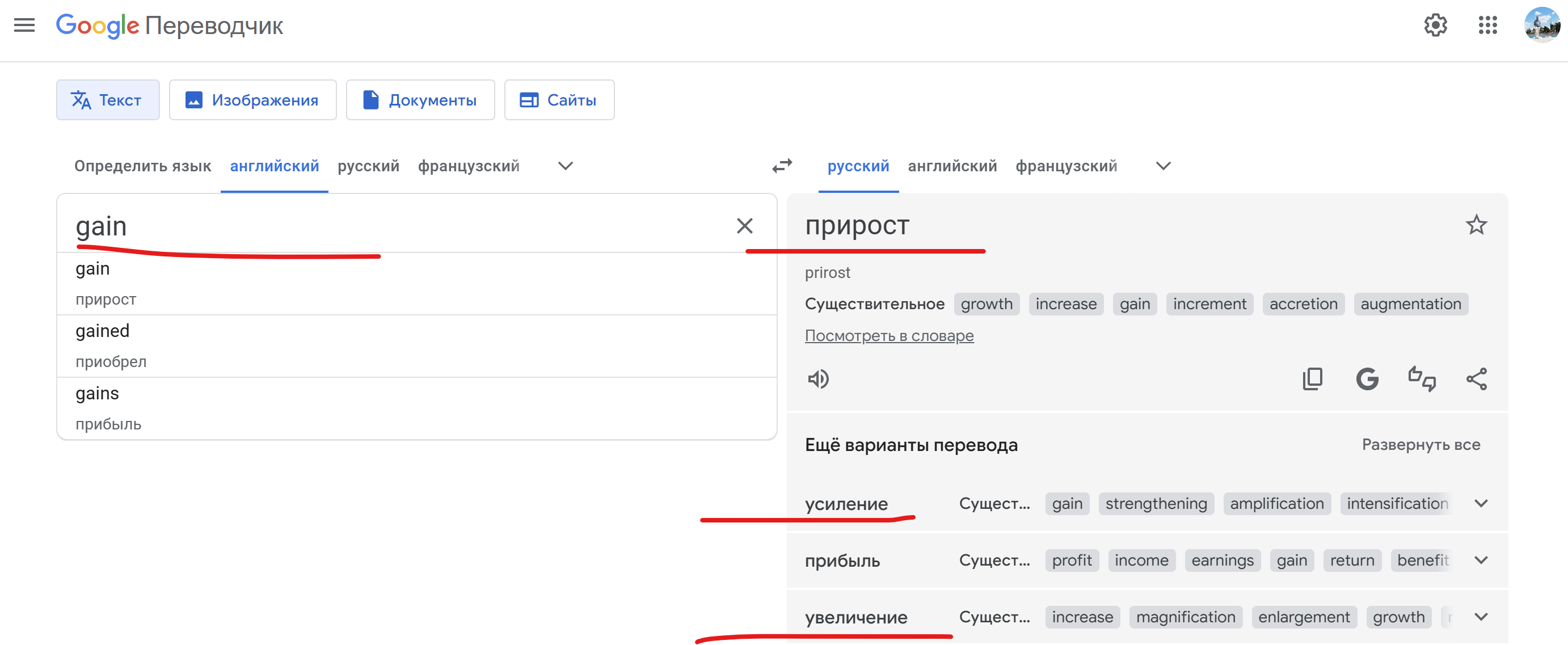
Task: Click the 'earnings' chip
Action: click(1223, 560)
